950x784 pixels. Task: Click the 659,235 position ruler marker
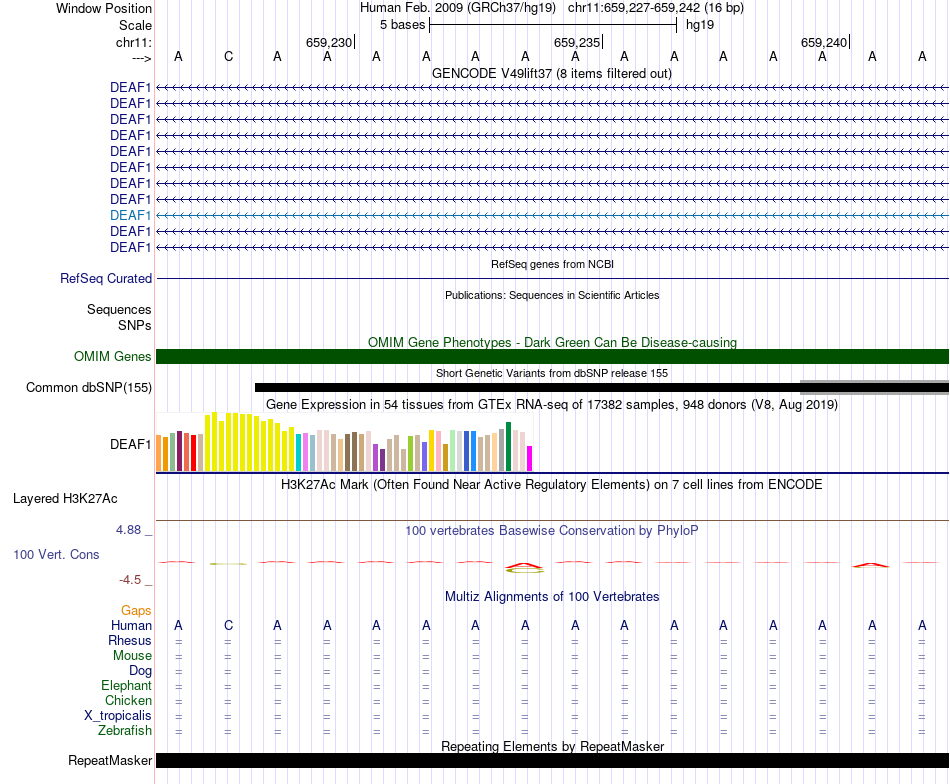[577, 42]
